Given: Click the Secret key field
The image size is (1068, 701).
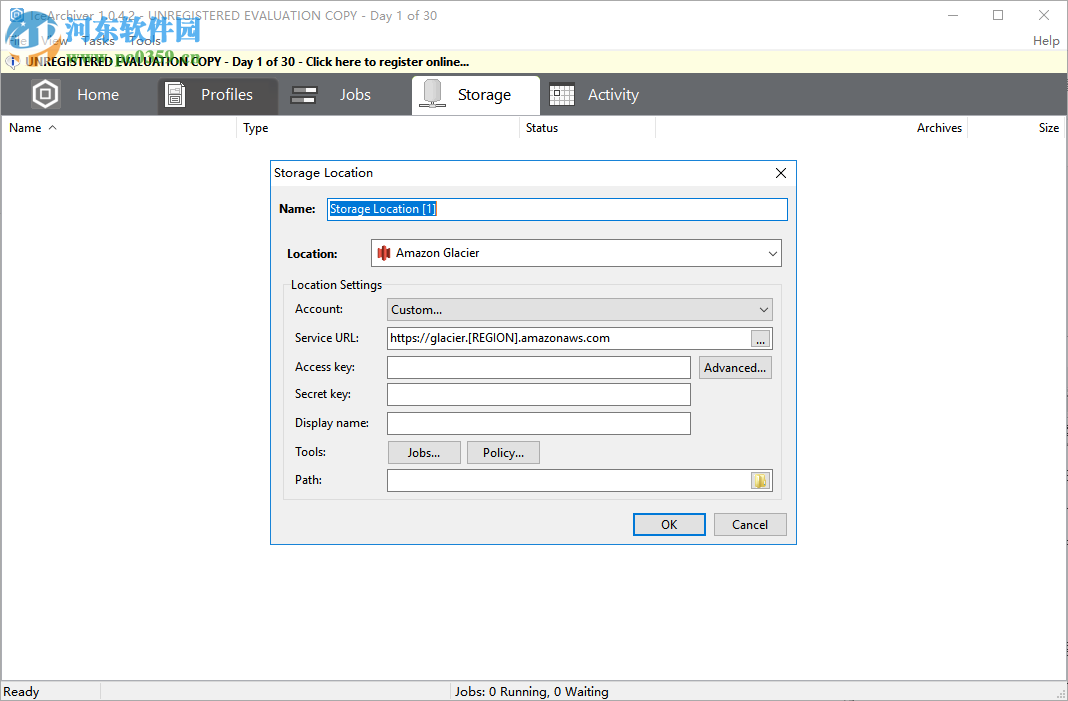Looking at the screenshot, I should 539,394.
